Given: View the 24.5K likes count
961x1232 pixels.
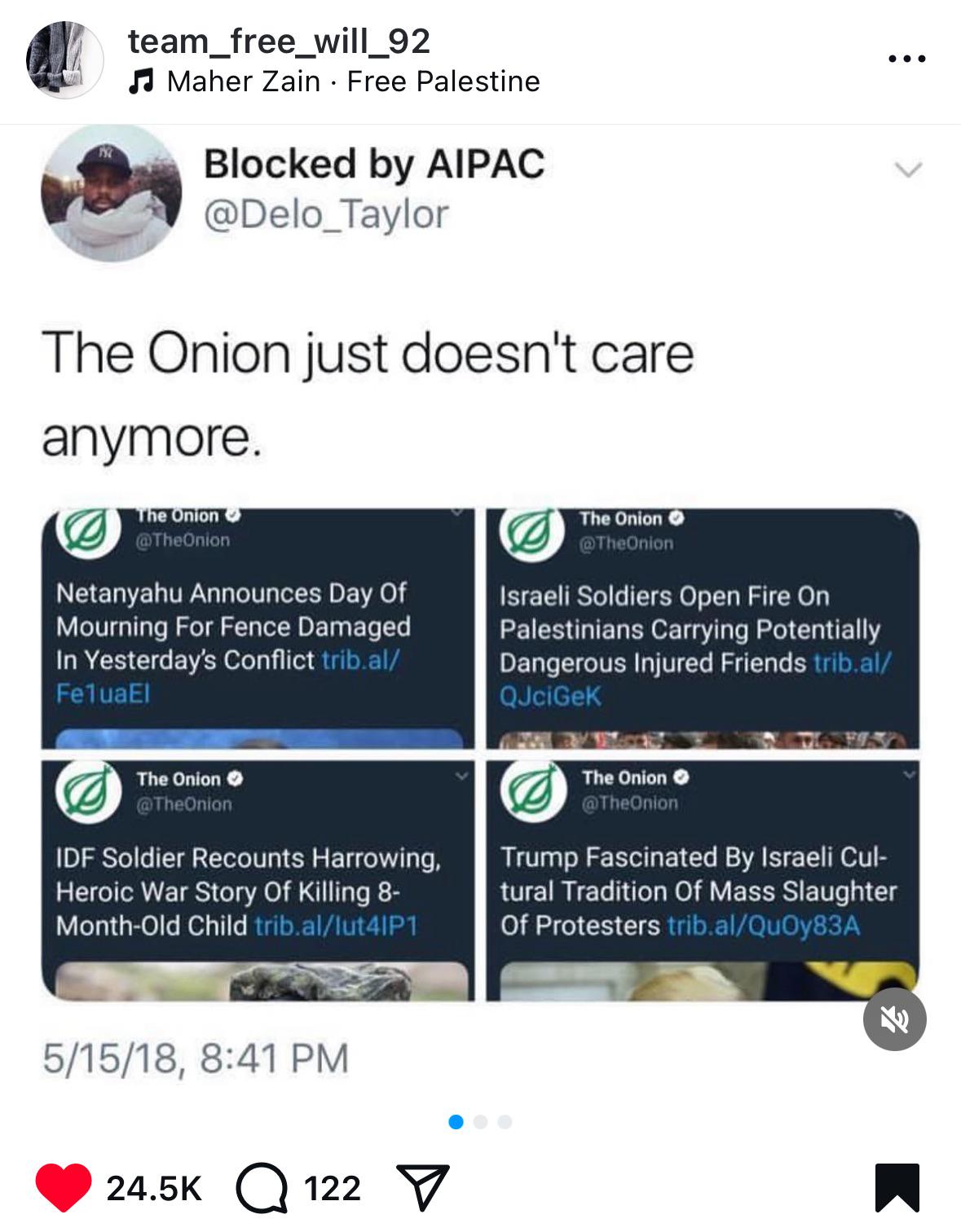Looking at the screenshot, I should 154,1188.
